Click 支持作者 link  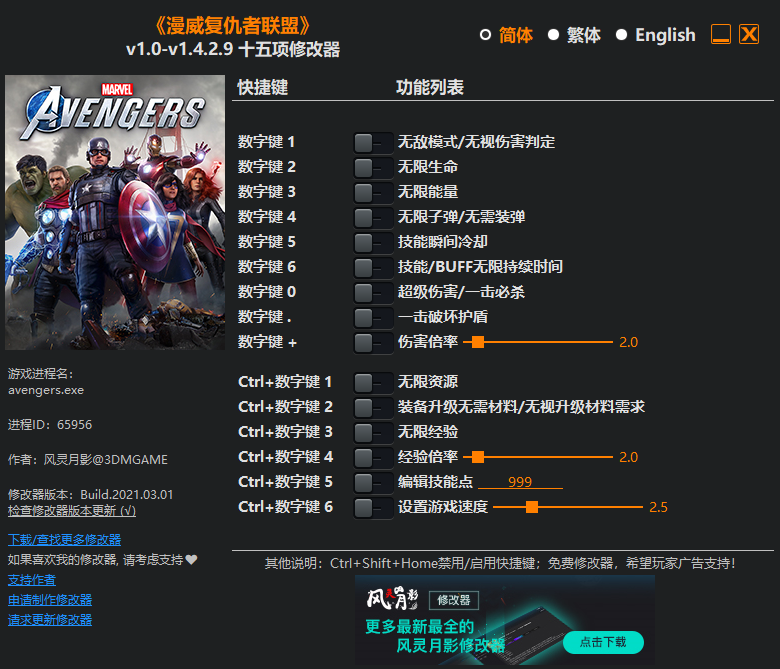(32, 580)
